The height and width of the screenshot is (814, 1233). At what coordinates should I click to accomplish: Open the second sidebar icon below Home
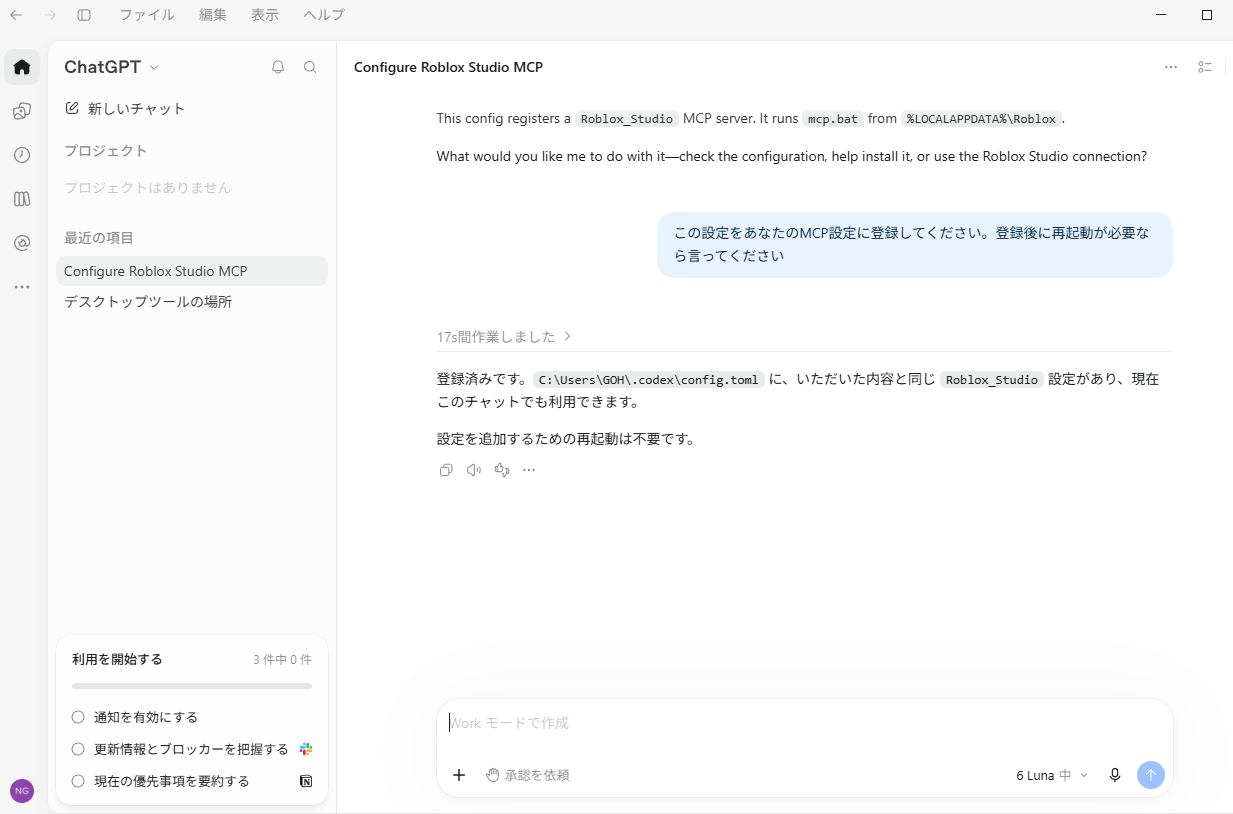tap(22, 111)
